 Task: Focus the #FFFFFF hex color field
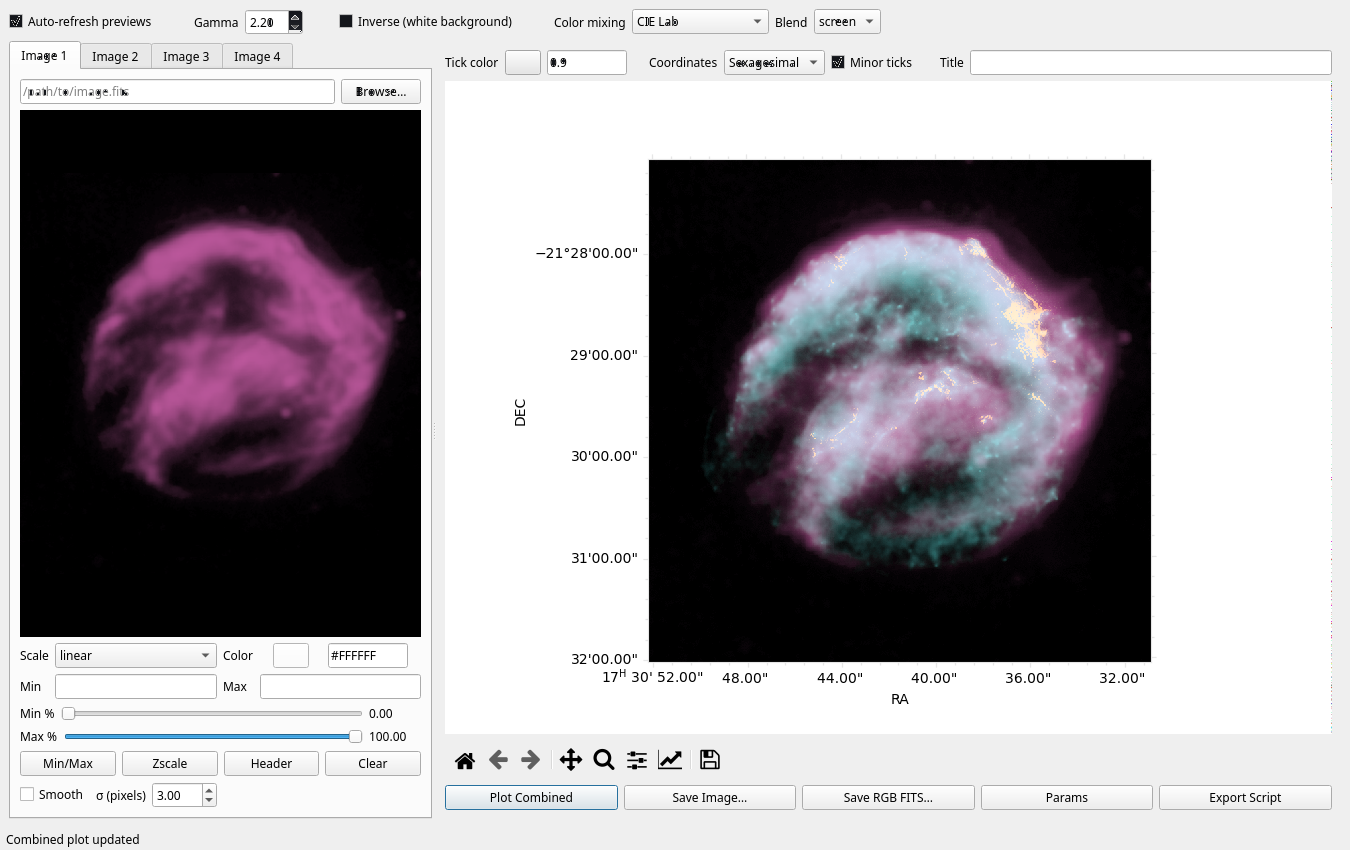(368, 655)
